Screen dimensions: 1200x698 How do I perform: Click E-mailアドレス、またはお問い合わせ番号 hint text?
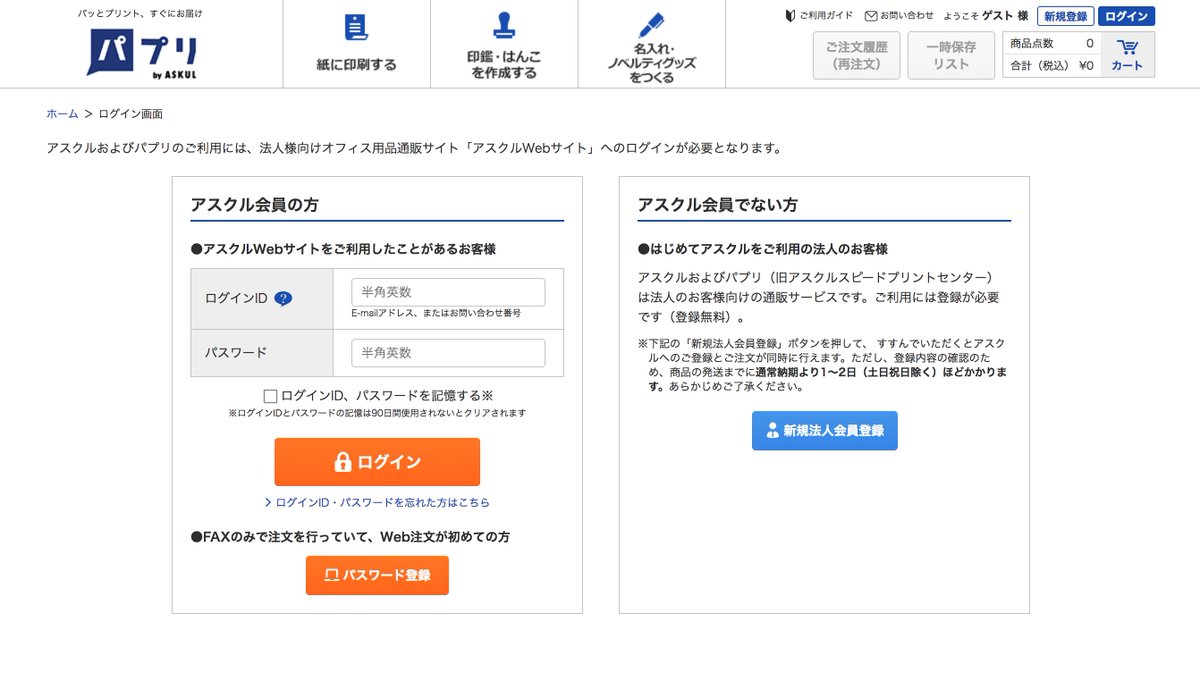coord(436,313)
